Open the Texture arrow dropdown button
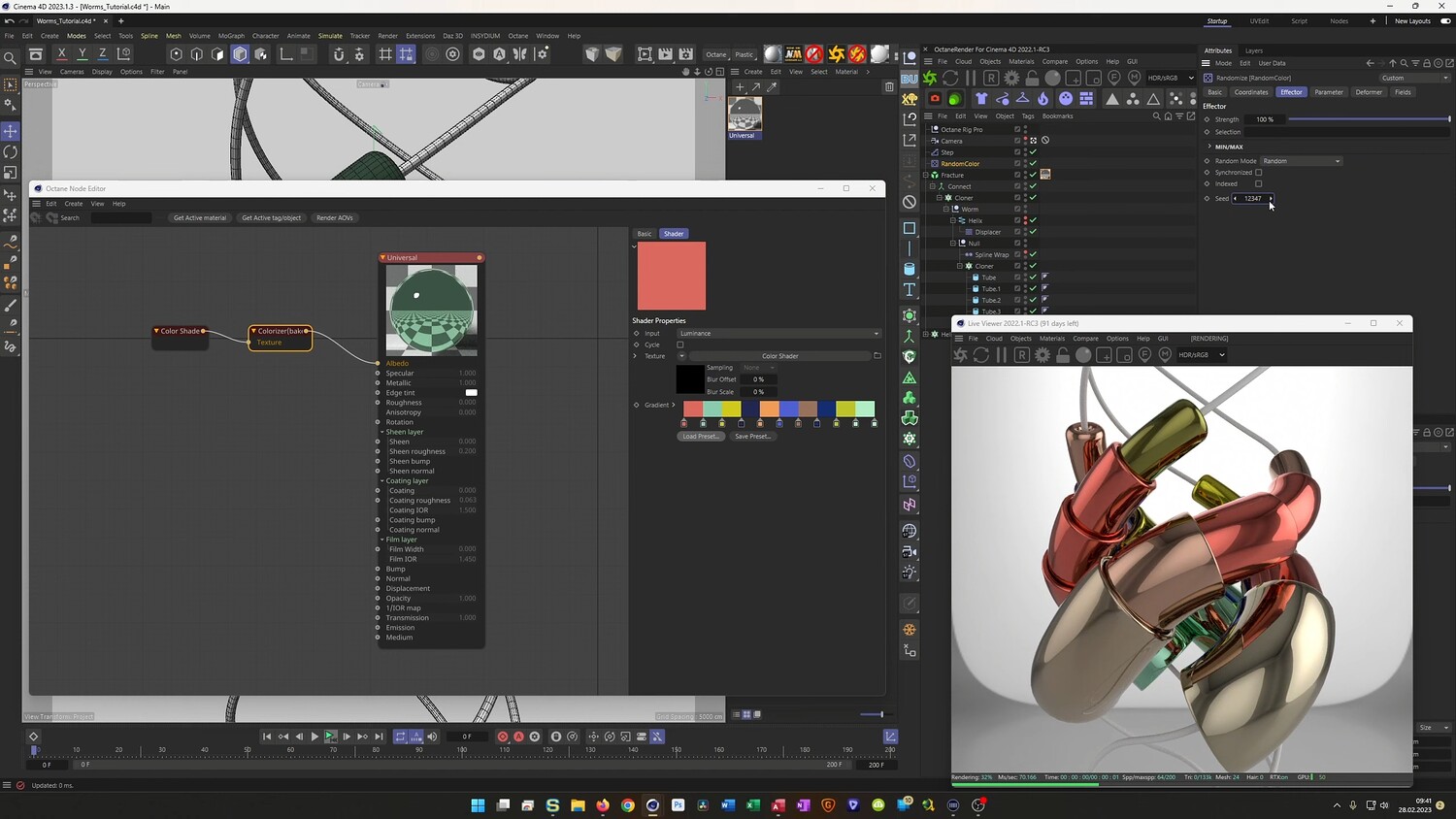The image size is (1456, 819). point(681,356)
